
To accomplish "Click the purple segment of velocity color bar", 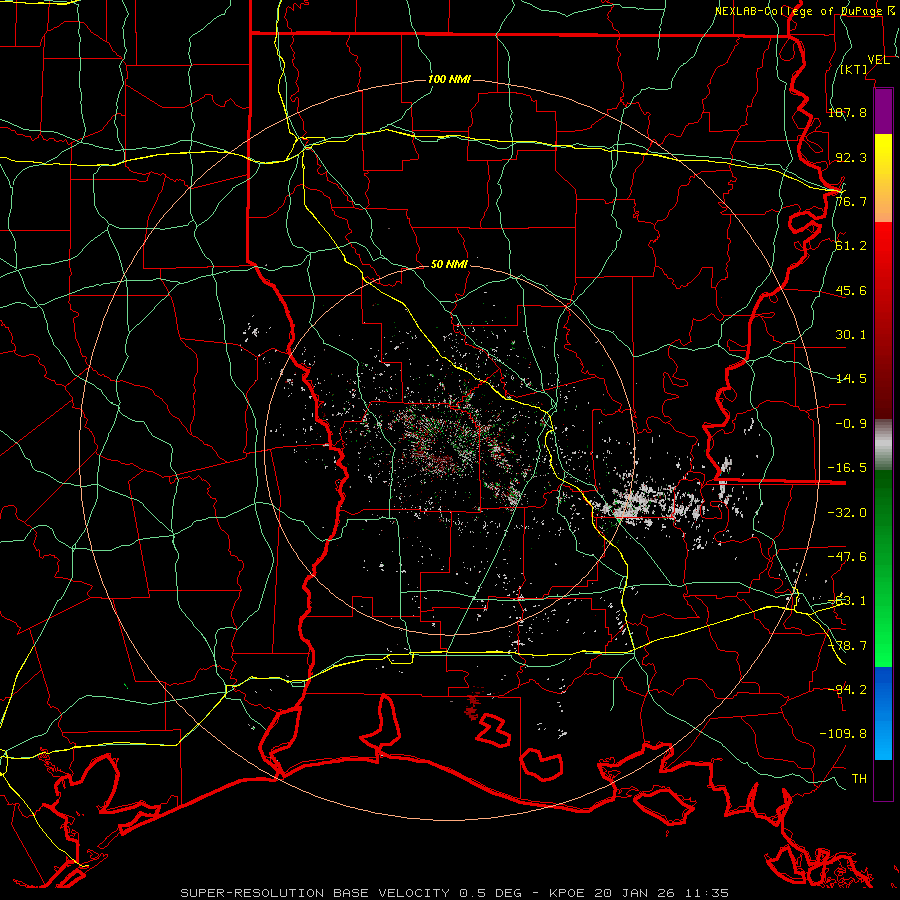I will pos(883,111).
